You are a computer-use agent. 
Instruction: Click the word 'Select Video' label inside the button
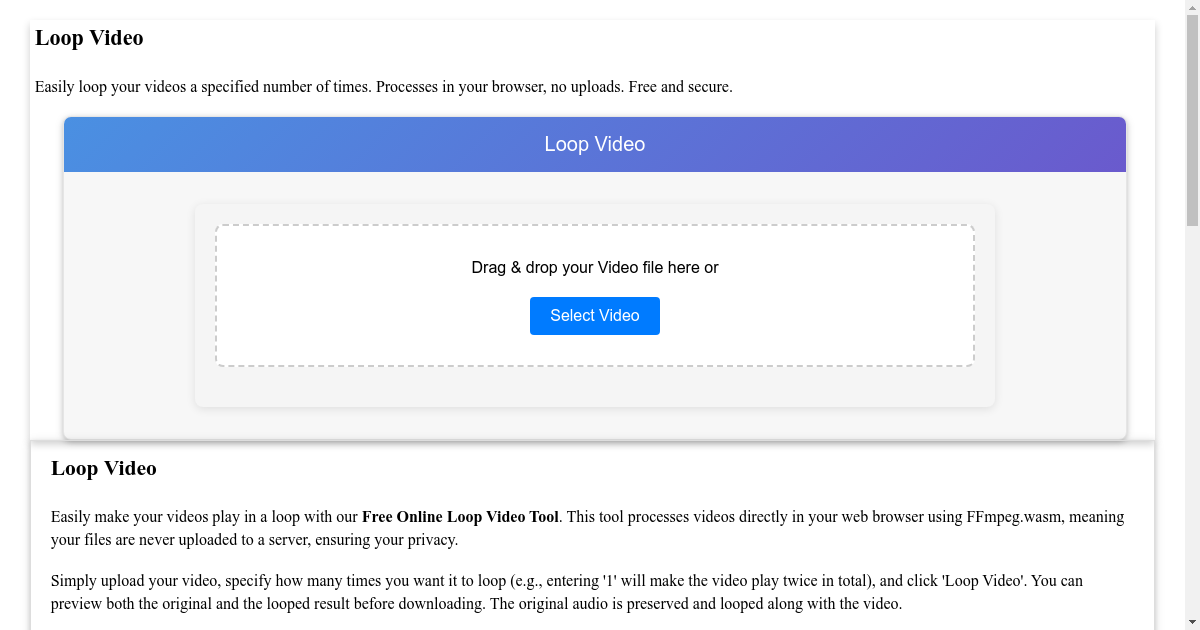pyautogui.click(x=594, y=315)
